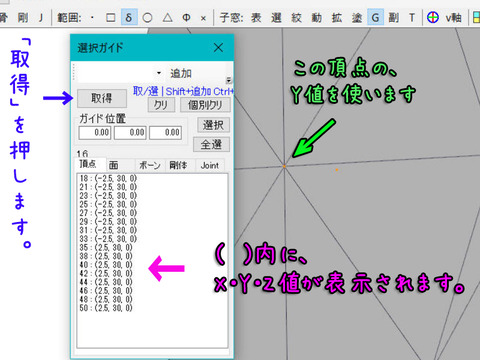Open the 絞 sub-window
The height and width of the screenshot is (360, 480).
click(296, 17)
